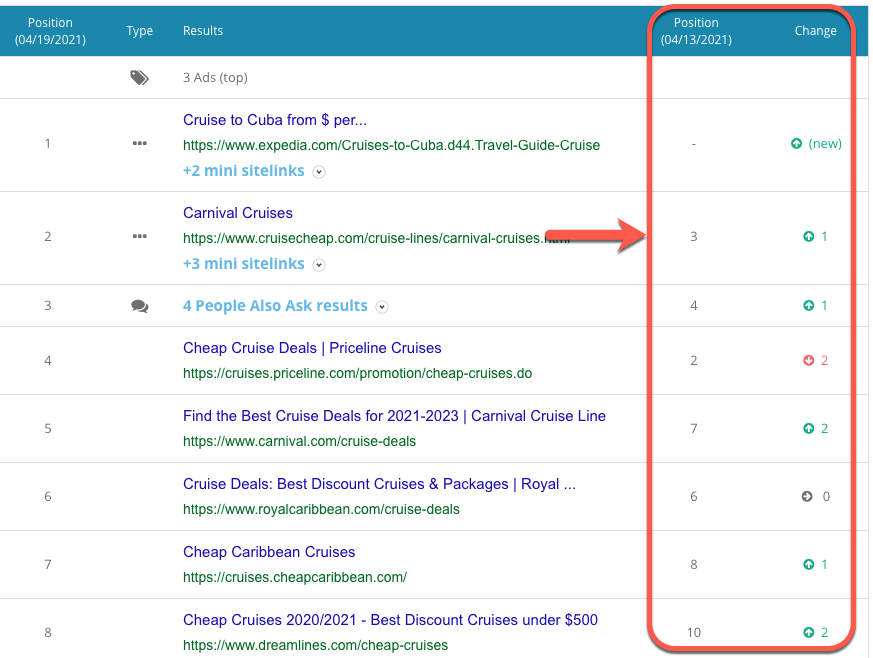This screenshot has height=658, width=873.
Task: Click the Type column header
Action: tap(140, 31)
